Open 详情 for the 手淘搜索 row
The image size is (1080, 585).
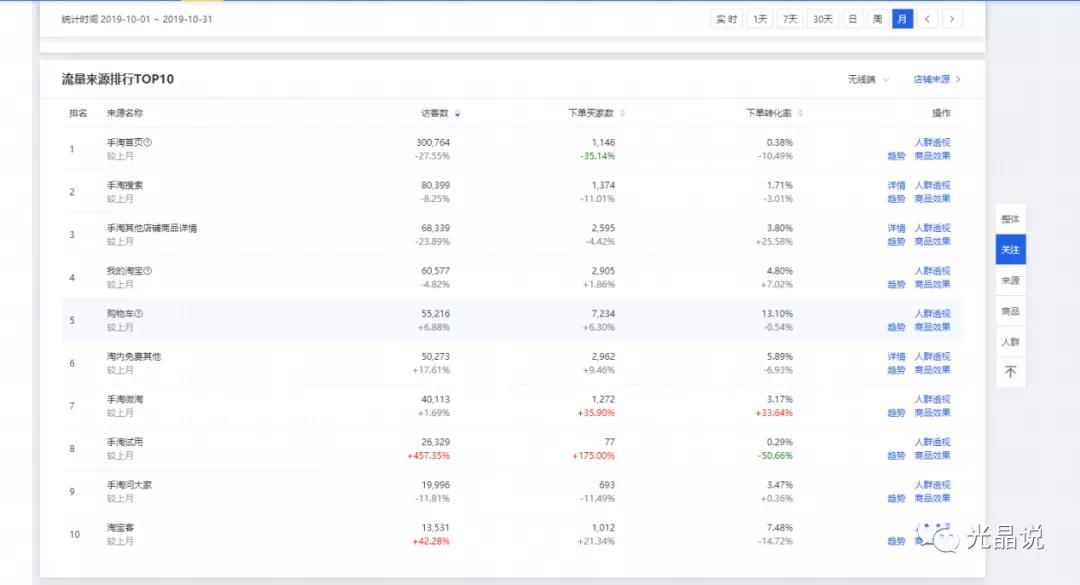(896, 186)
